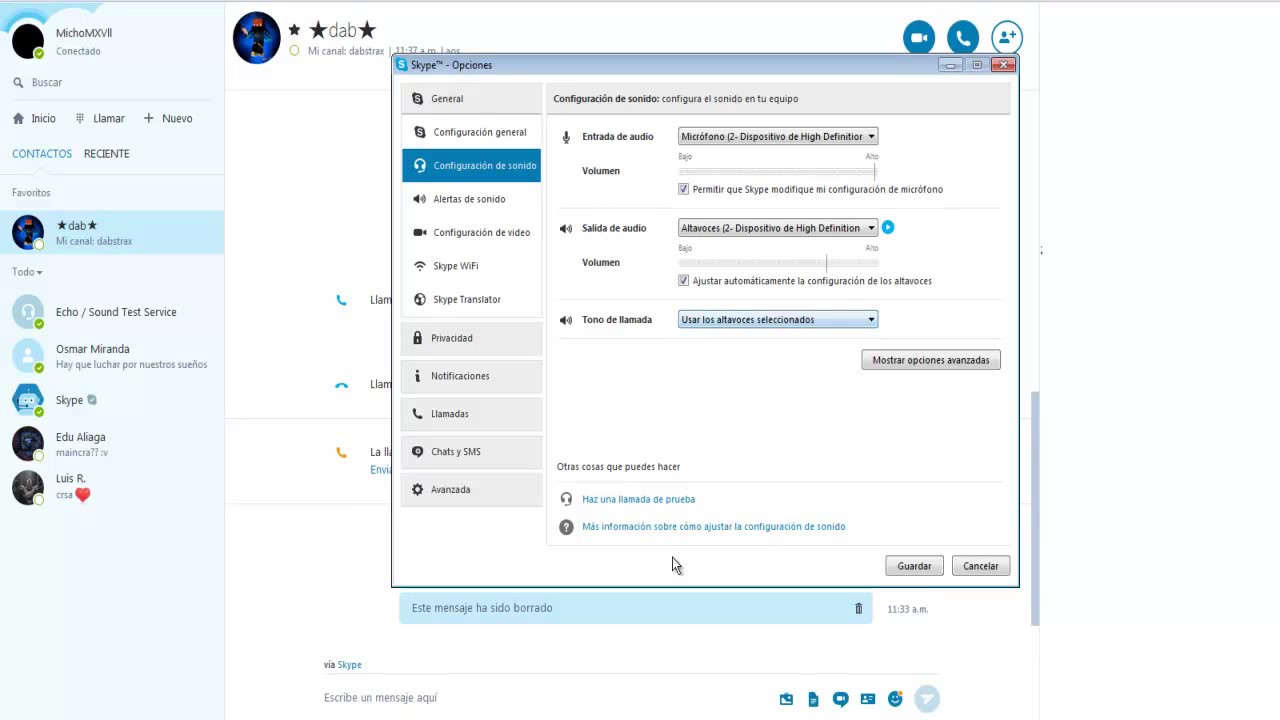Screen dimensions: 1280x720
Task: Expand the Chats y SMS options section
Action: click(x=471, y=452)
